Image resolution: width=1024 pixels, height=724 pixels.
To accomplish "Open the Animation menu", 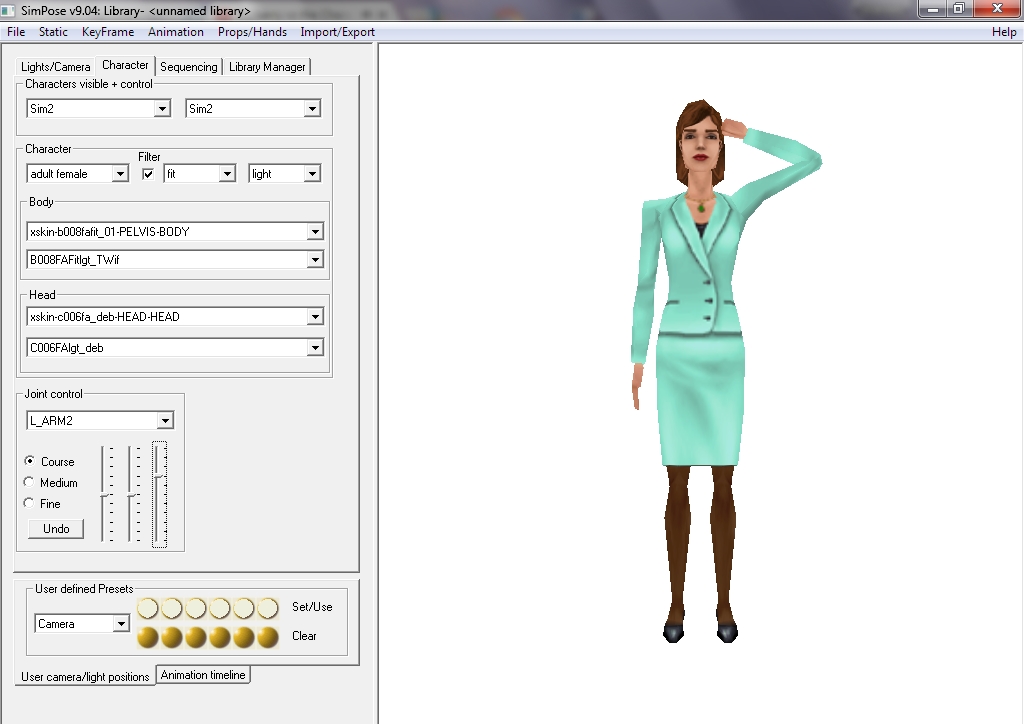I will 175,32.
